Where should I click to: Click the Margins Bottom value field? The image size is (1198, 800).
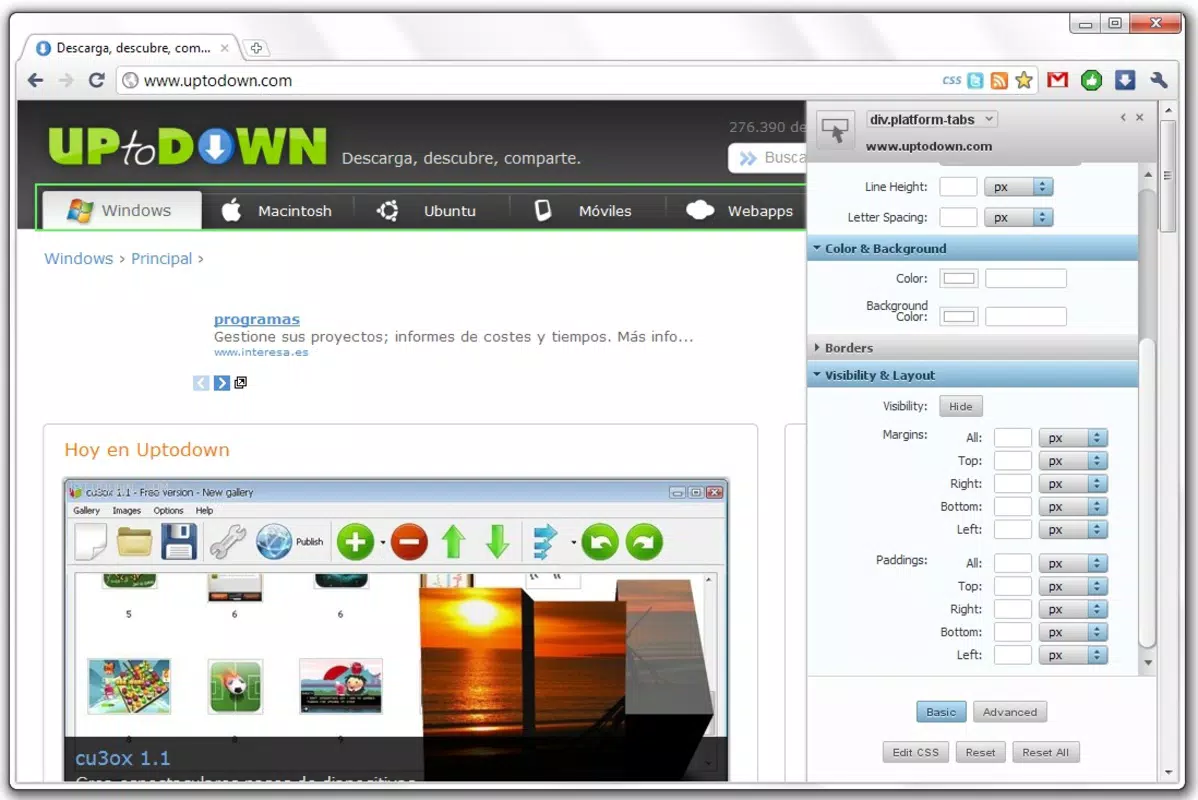pos(1012,507)
